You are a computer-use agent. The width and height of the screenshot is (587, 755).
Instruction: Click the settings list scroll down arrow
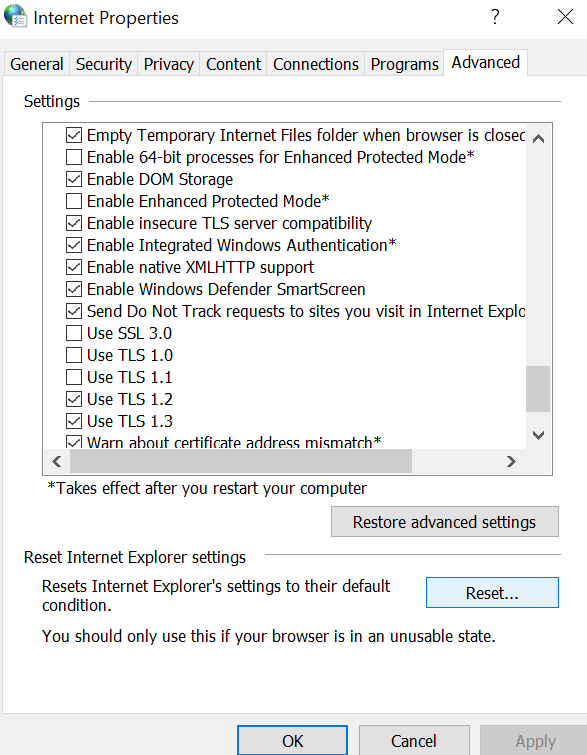(538, 435)
